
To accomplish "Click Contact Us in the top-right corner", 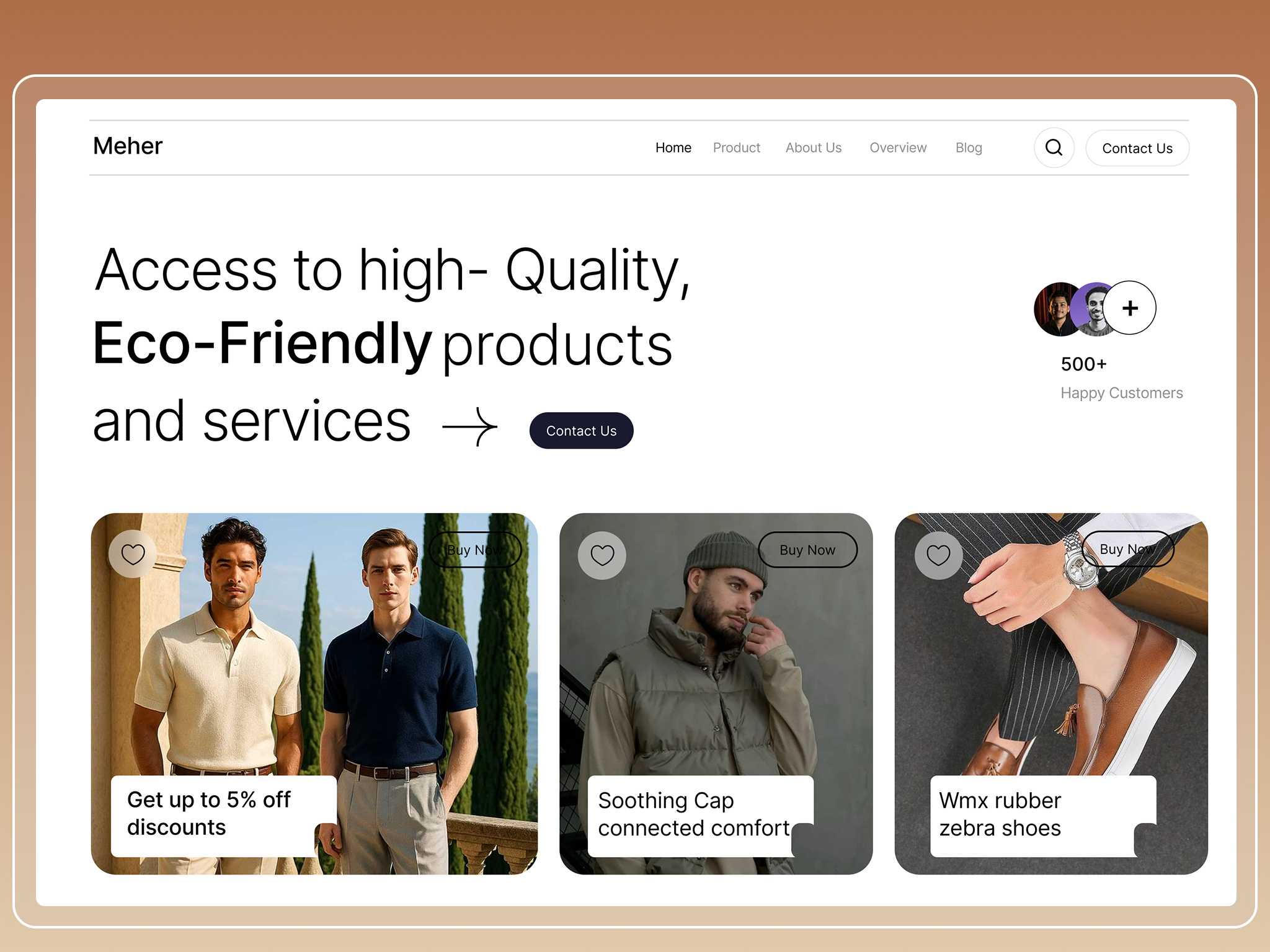I will 1137,148.
